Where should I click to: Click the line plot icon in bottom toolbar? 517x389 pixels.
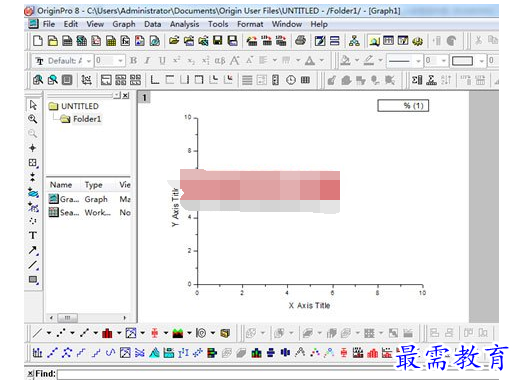pyautogui.click(x=37, y=333)
